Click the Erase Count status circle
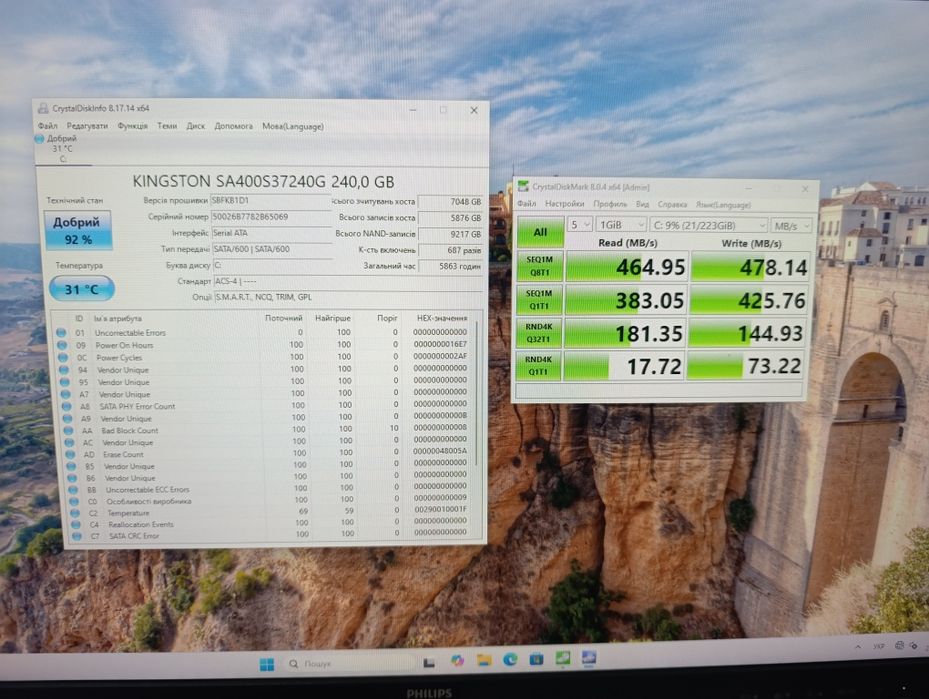The height and width of the screenshot is (699, 929). [71, 454]
